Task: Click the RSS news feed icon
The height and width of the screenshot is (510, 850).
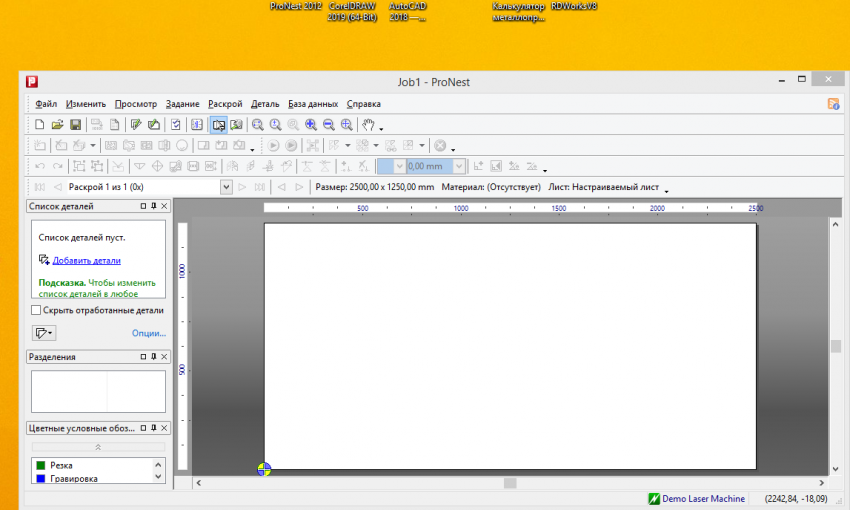Action: coord(833,104)
